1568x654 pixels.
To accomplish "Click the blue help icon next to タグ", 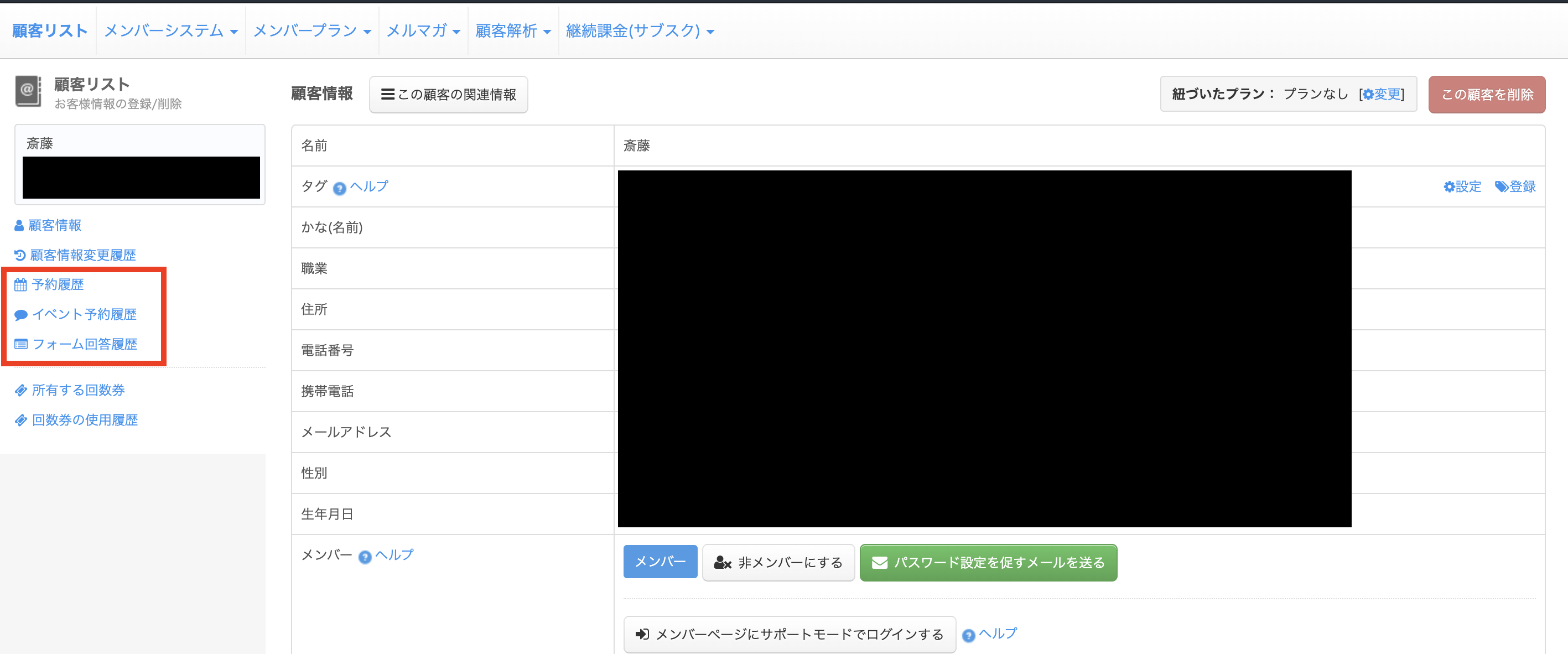I will click(340, 188).
